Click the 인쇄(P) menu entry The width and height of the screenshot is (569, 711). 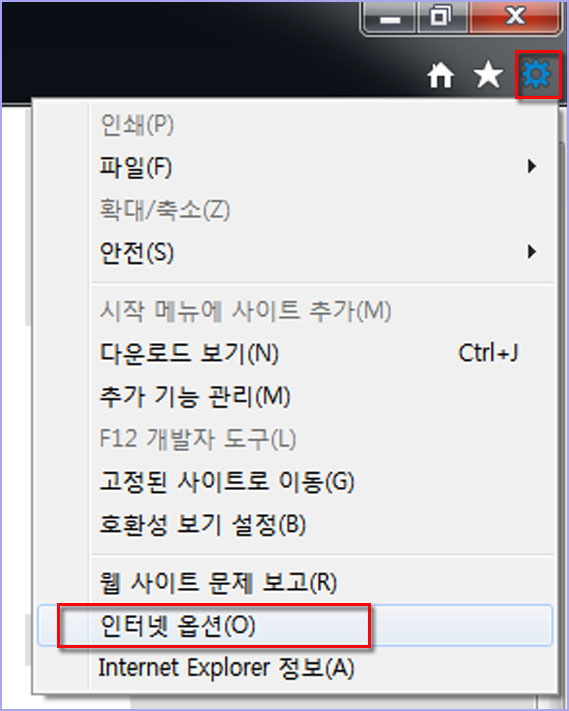pos(295,124)
